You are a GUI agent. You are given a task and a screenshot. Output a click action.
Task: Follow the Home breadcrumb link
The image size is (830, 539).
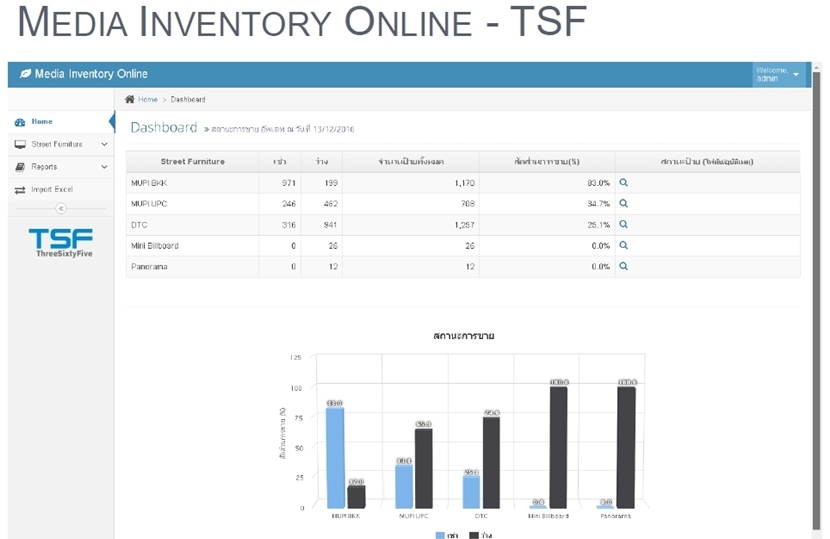148,100
